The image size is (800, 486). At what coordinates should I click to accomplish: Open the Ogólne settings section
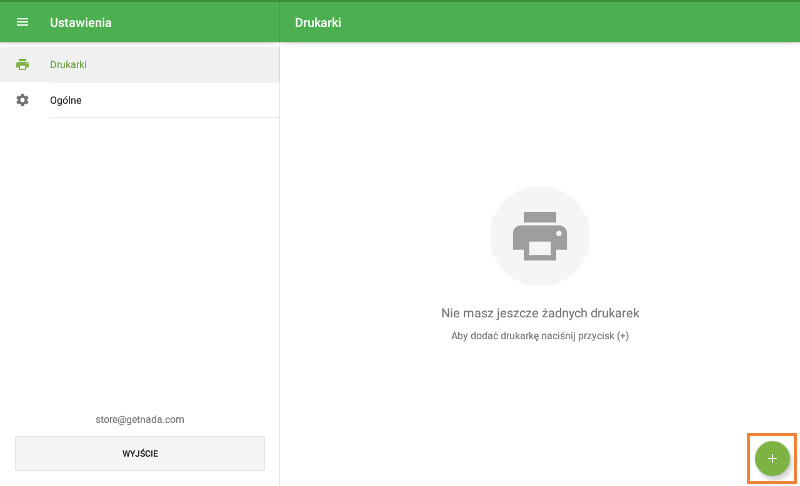[x=66, y=100]
